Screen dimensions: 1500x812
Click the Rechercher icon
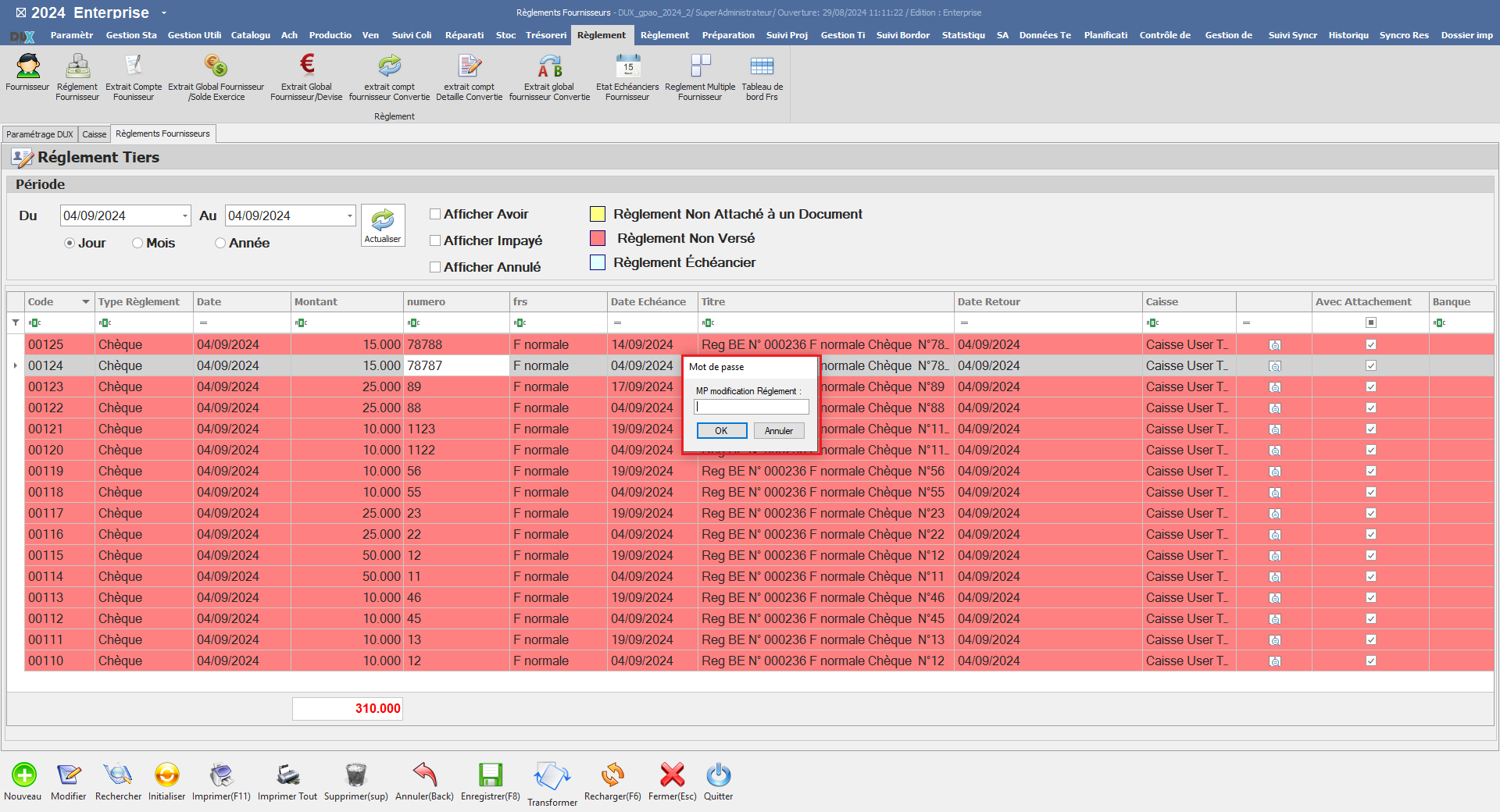118,775
